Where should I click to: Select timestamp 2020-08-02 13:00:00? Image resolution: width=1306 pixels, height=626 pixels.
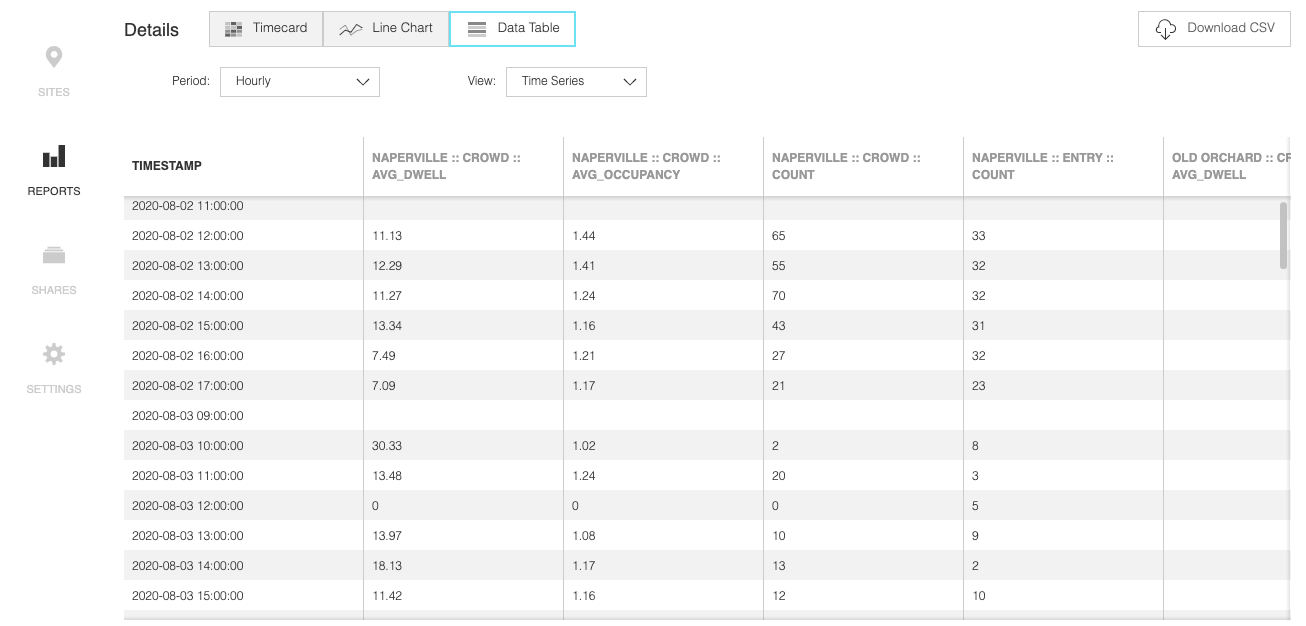point(188,266)
